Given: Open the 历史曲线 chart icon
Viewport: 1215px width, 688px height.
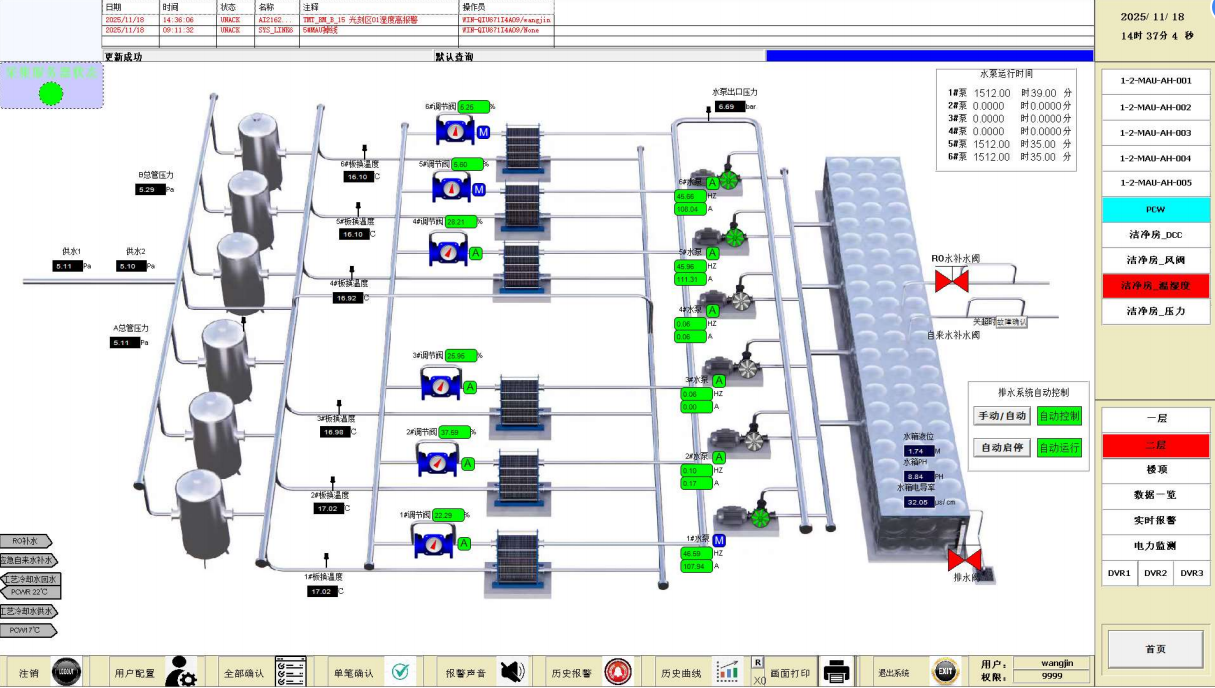Looking at the screenshot, I should pos(727,672).
